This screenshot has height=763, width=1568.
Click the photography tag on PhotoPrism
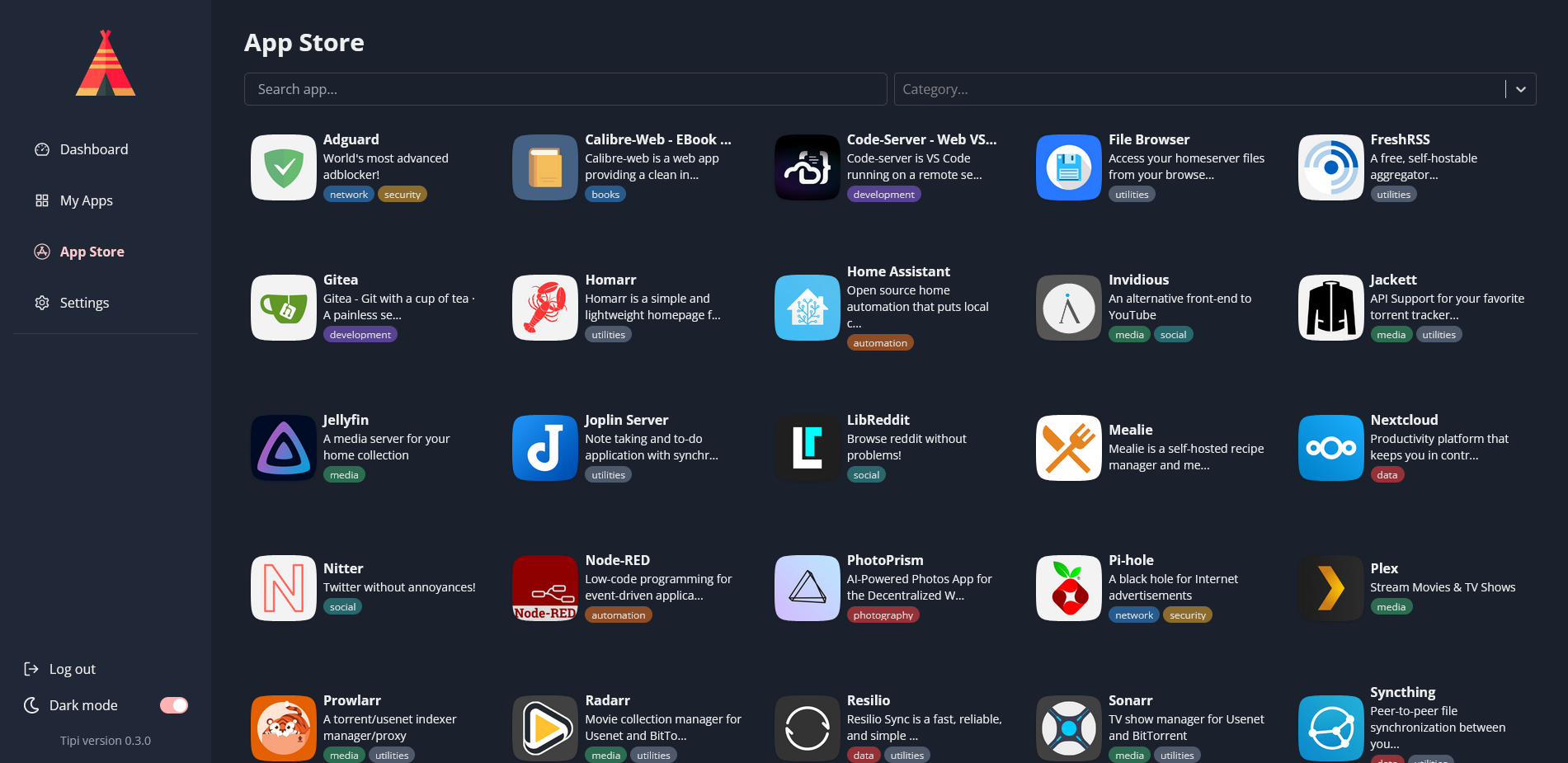point(883,615)
